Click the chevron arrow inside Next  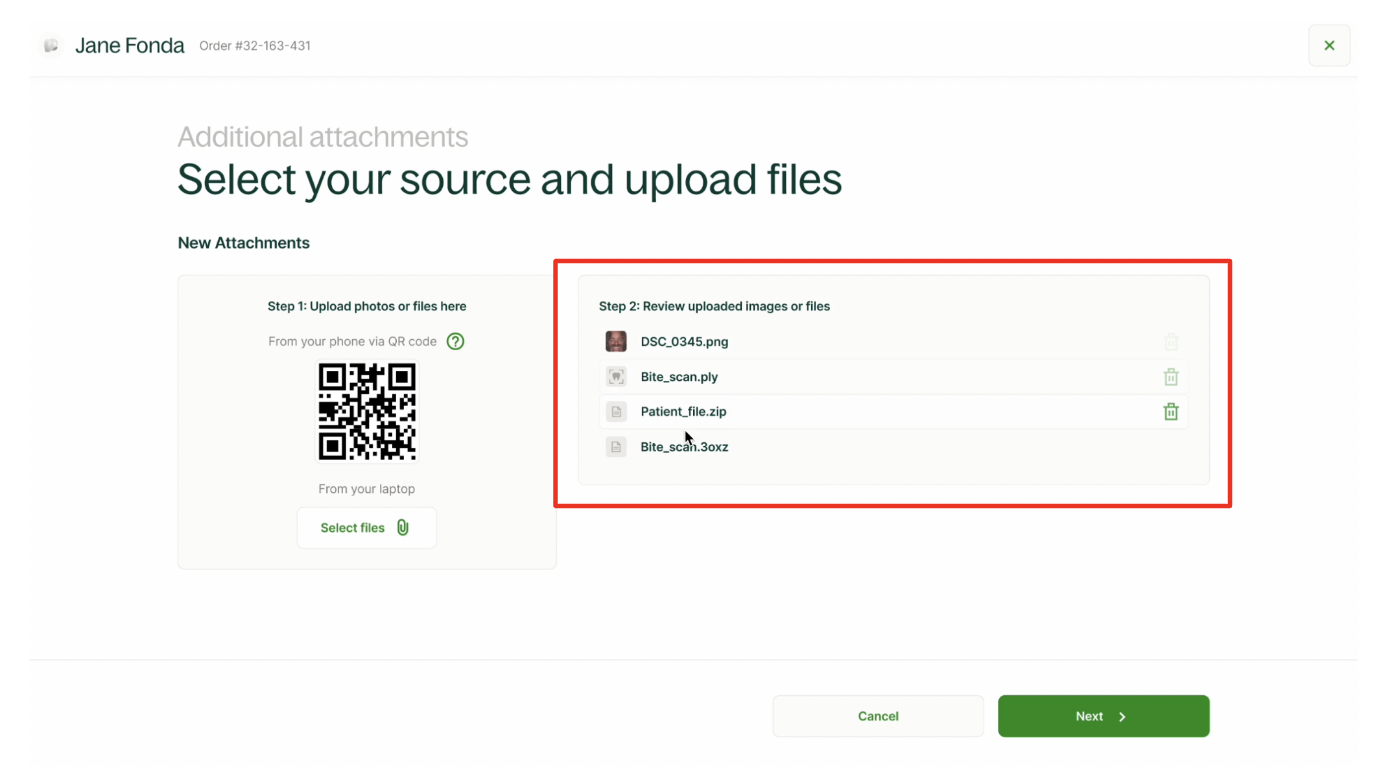click(1122, 717)
